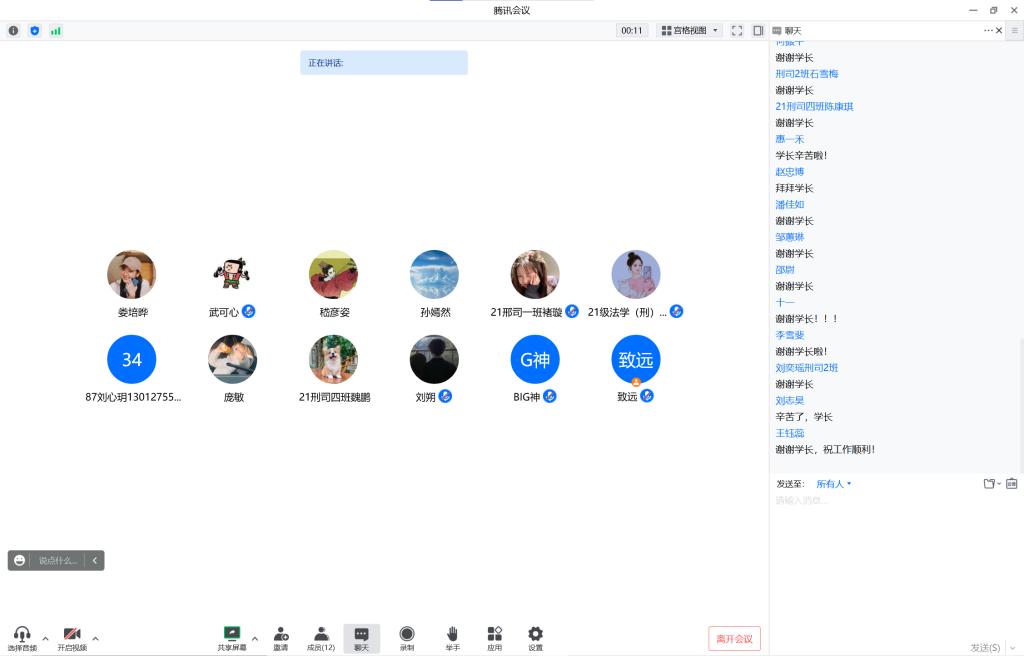Check the green network signal icon
This screenshot has width=1024, height=656.
click(56, 31)
